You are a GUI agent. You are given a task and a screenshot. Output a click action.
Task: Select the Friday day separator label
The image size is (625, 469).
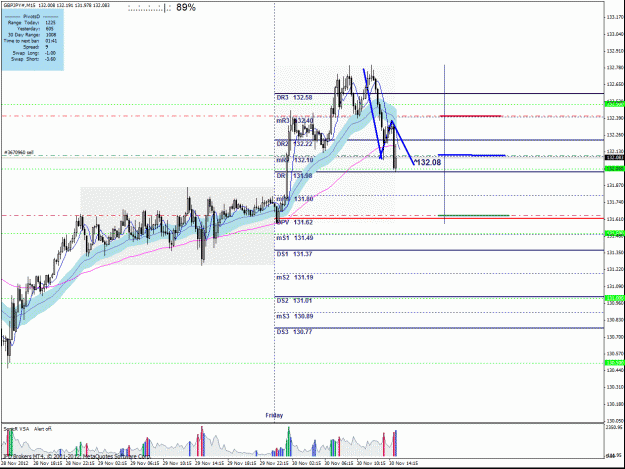point(274,415)
